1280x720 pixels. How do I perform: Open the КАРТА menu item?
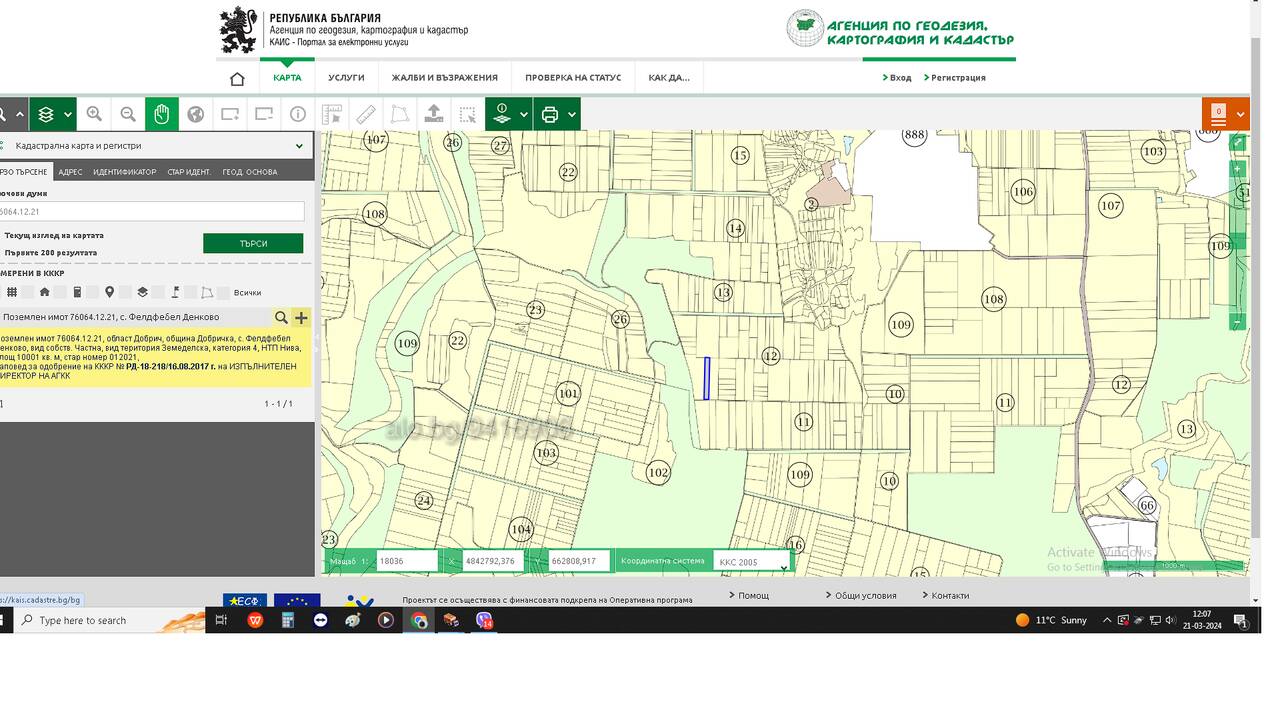[287, 77]
